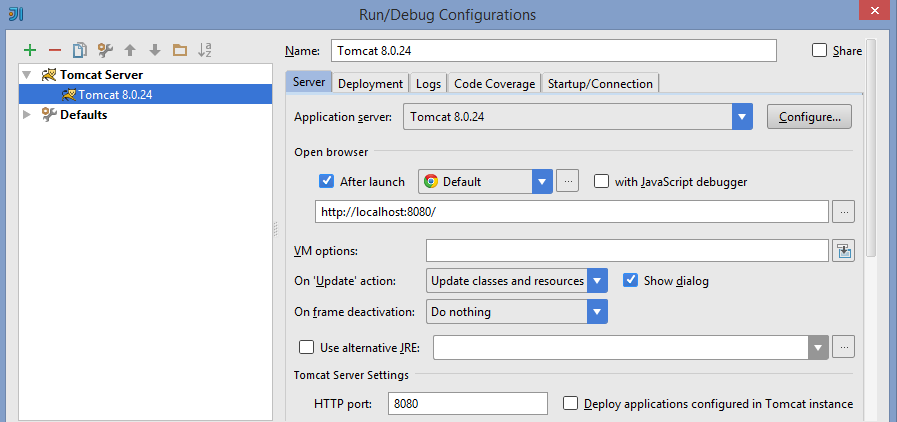Screen dimensions: 897x422
Task: Check Deploy applications configured in Tomcat instance
Action: point(570,404)
